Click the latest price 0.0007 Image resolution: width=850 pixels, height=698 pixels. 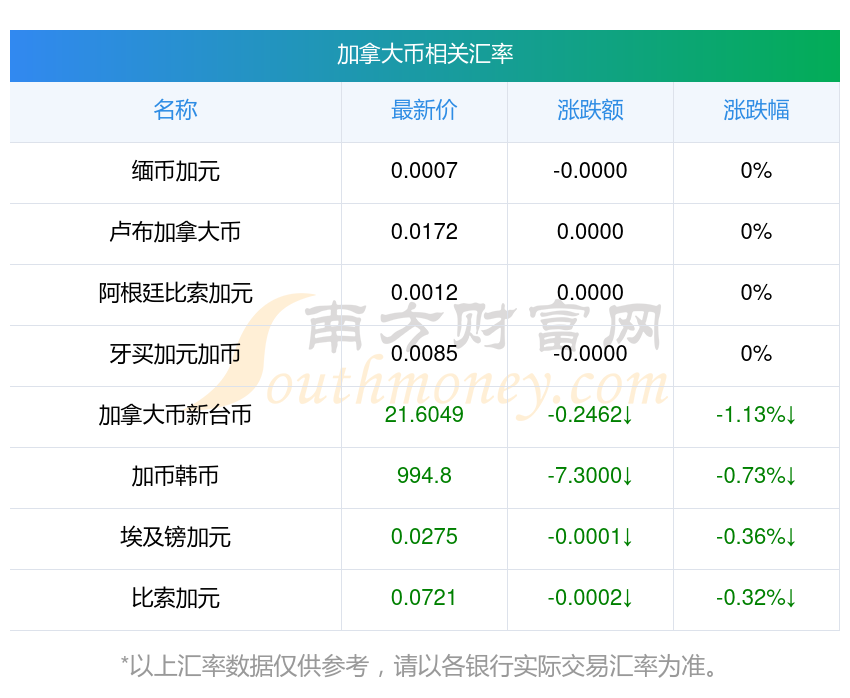click(x=424, y=171)
